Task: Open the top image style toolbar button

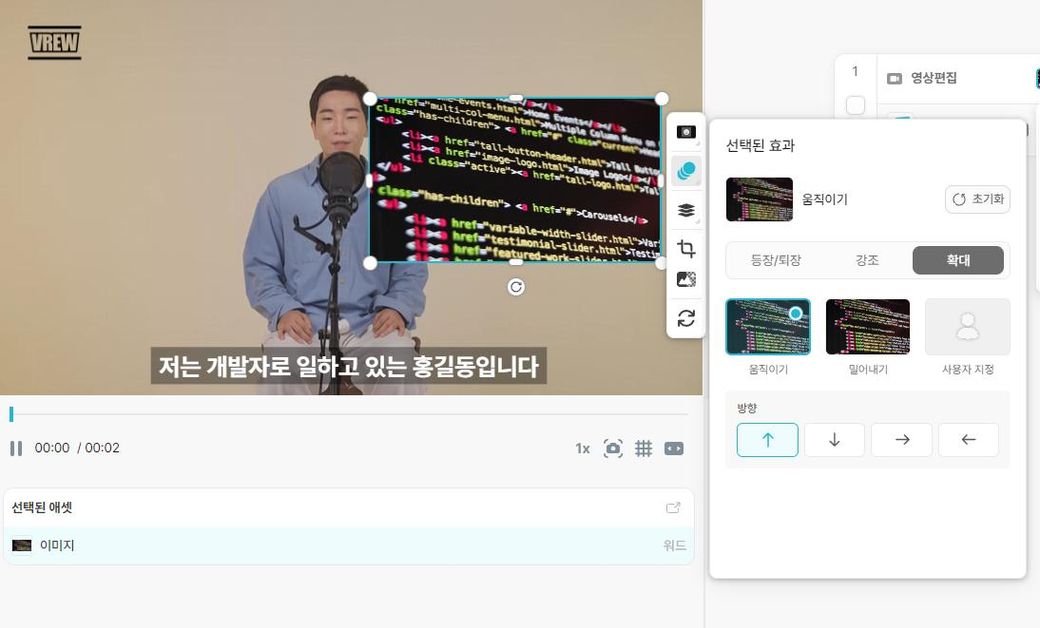Action: tap(686, 132)
